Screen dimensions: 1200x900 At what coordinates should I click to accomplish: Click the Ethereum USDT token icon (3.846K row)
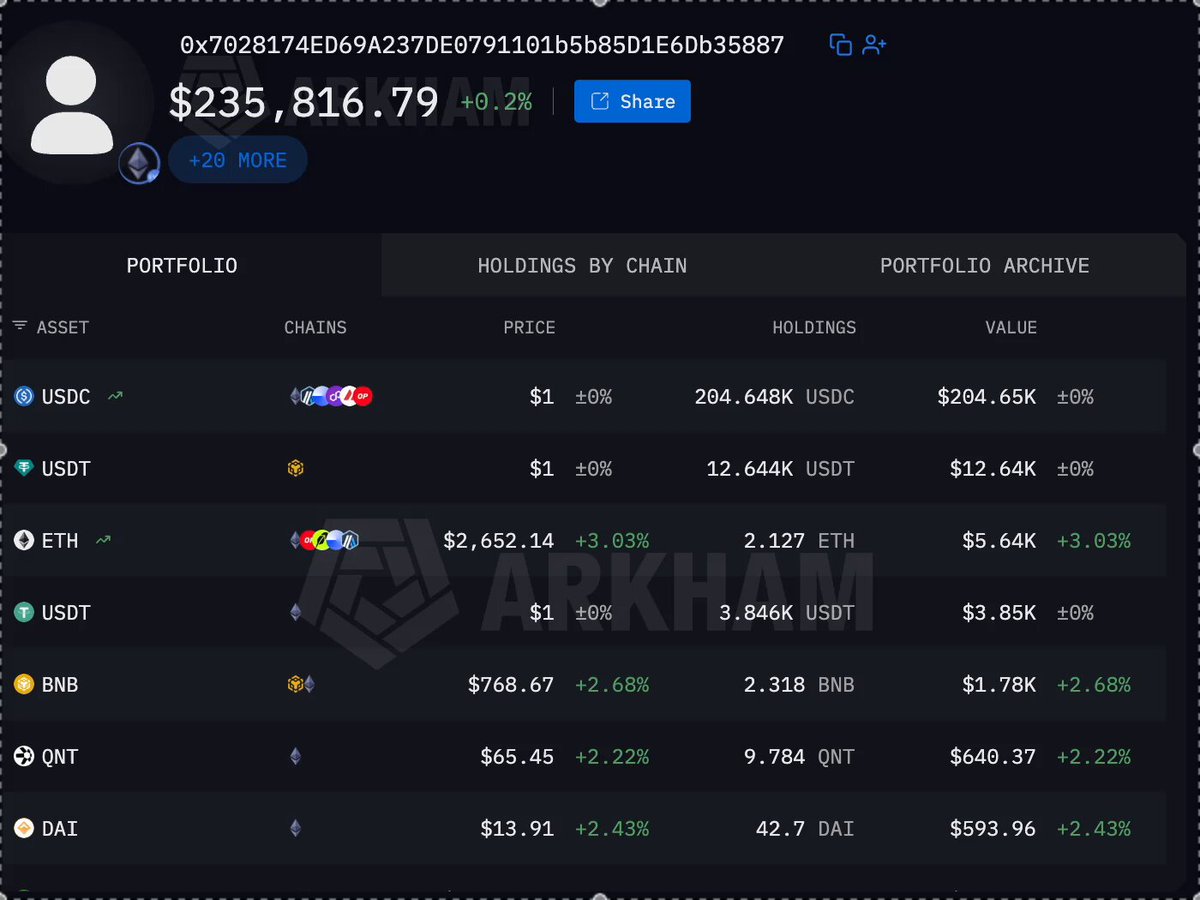click(x=24, y=613)
